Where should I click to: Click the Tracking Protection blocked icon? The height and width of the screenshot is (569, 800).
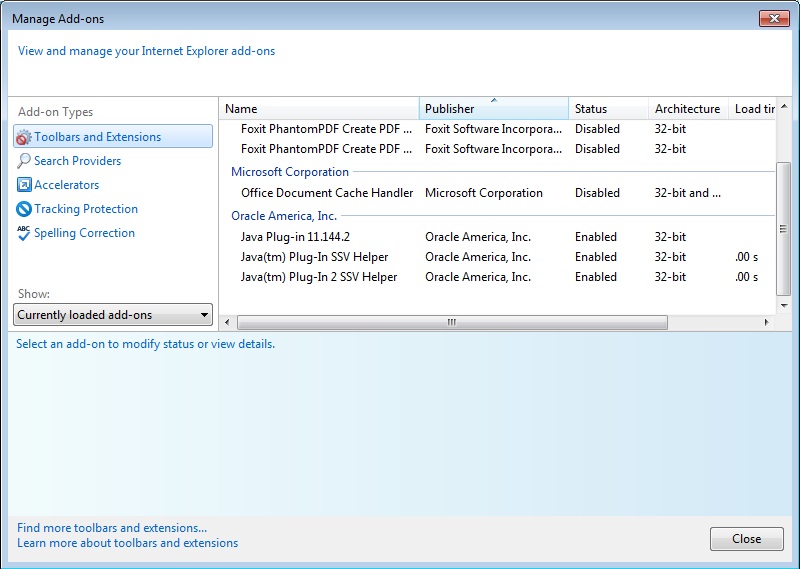(x=24, y=209)
